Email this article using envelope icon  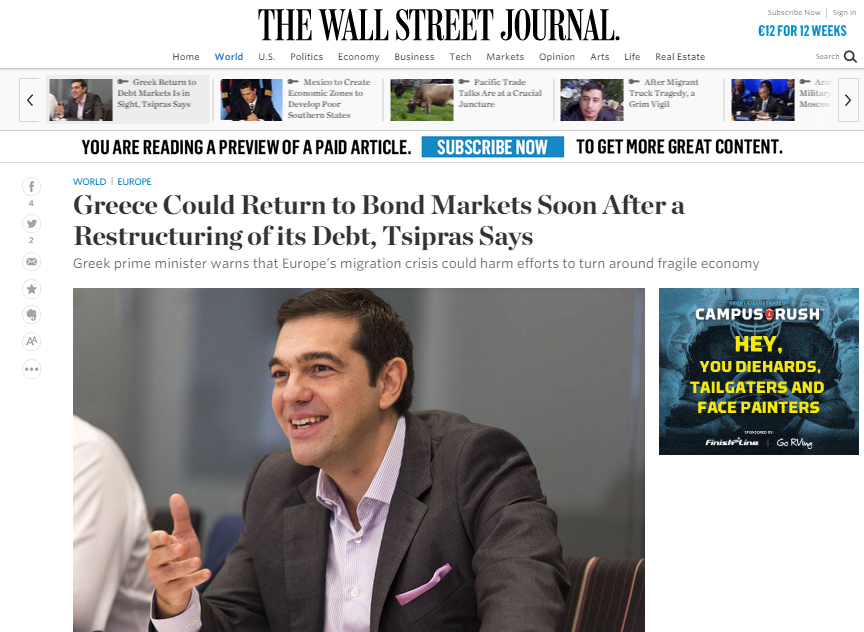coord(31,261)
